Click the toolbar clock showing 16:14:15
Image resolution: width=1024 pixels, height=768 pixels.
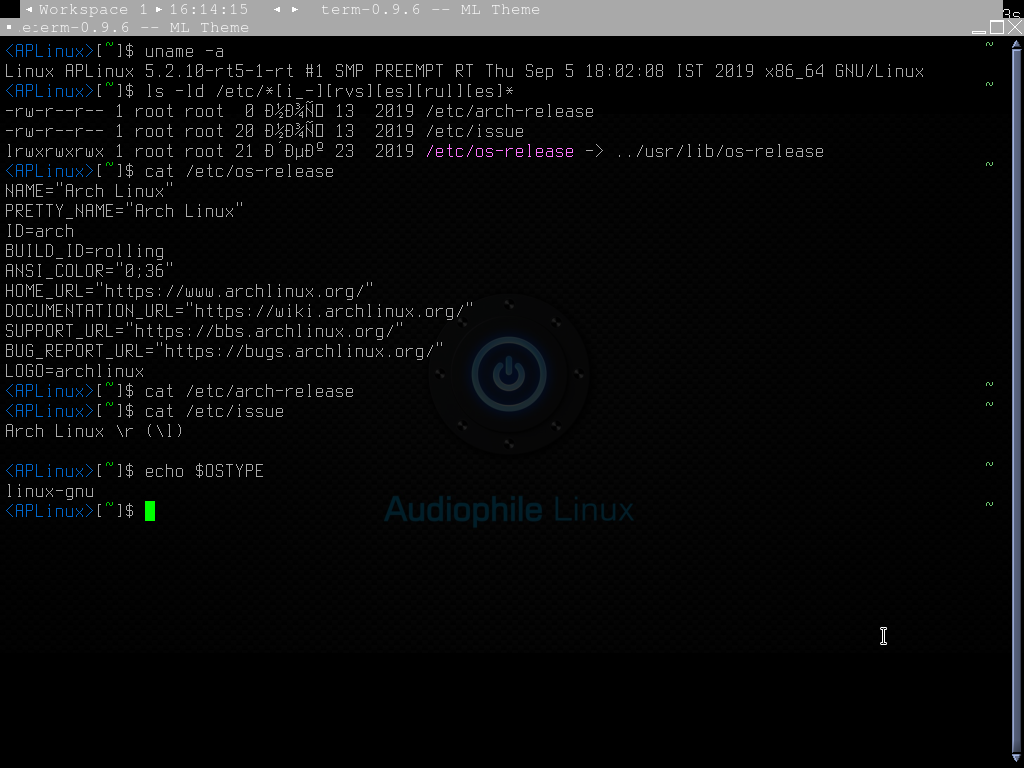[x=209, y=9]
